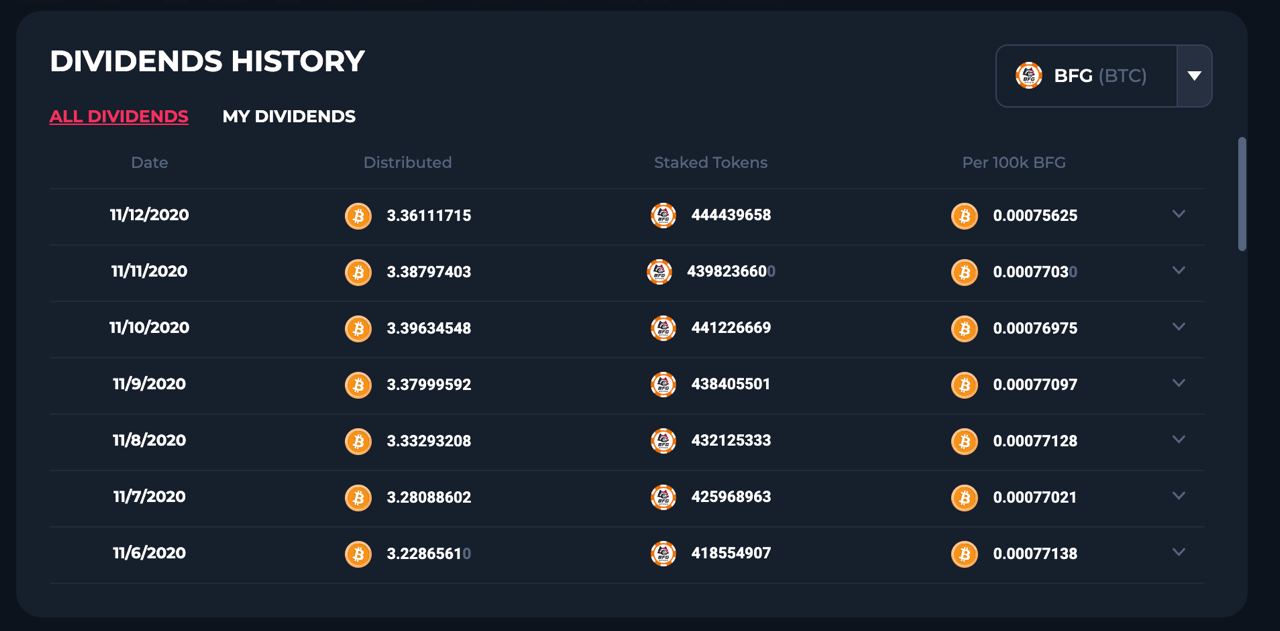Screen dimensions: 1280x631
Task: Click Bitcoin icon beside 3.36111715 distributed
Action: (358, 216)
